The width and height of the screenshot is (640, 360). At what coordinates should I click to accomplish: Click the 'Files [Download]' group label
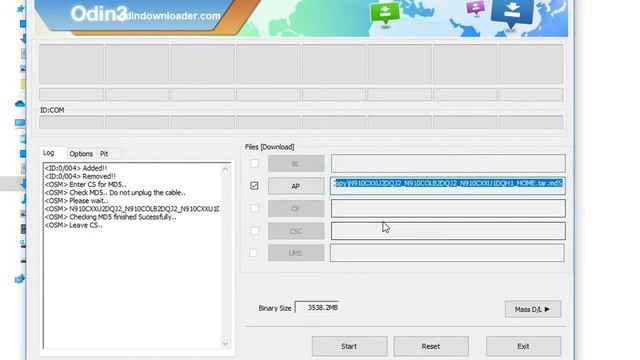269,147
